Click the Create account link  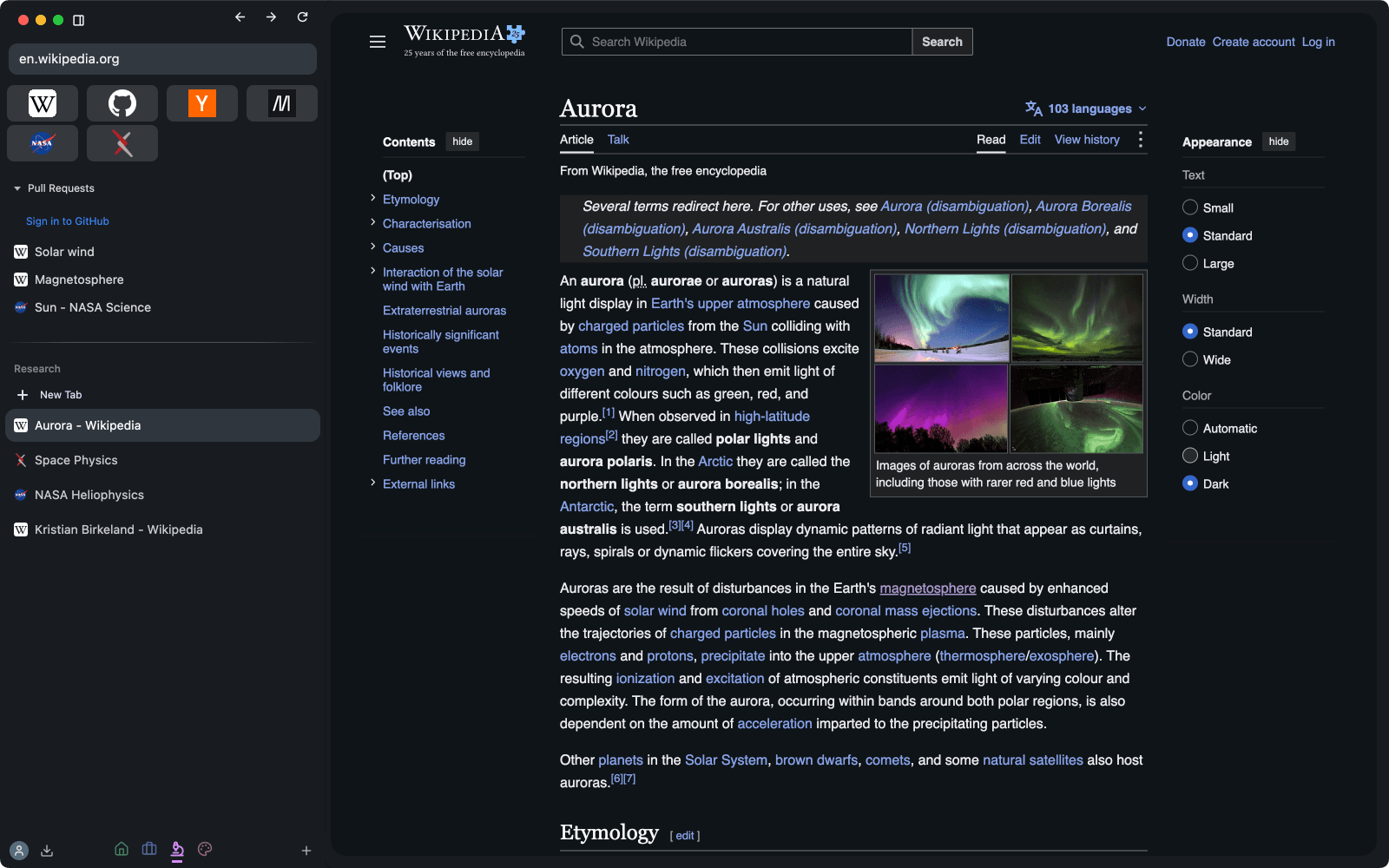click(1254, 42)
